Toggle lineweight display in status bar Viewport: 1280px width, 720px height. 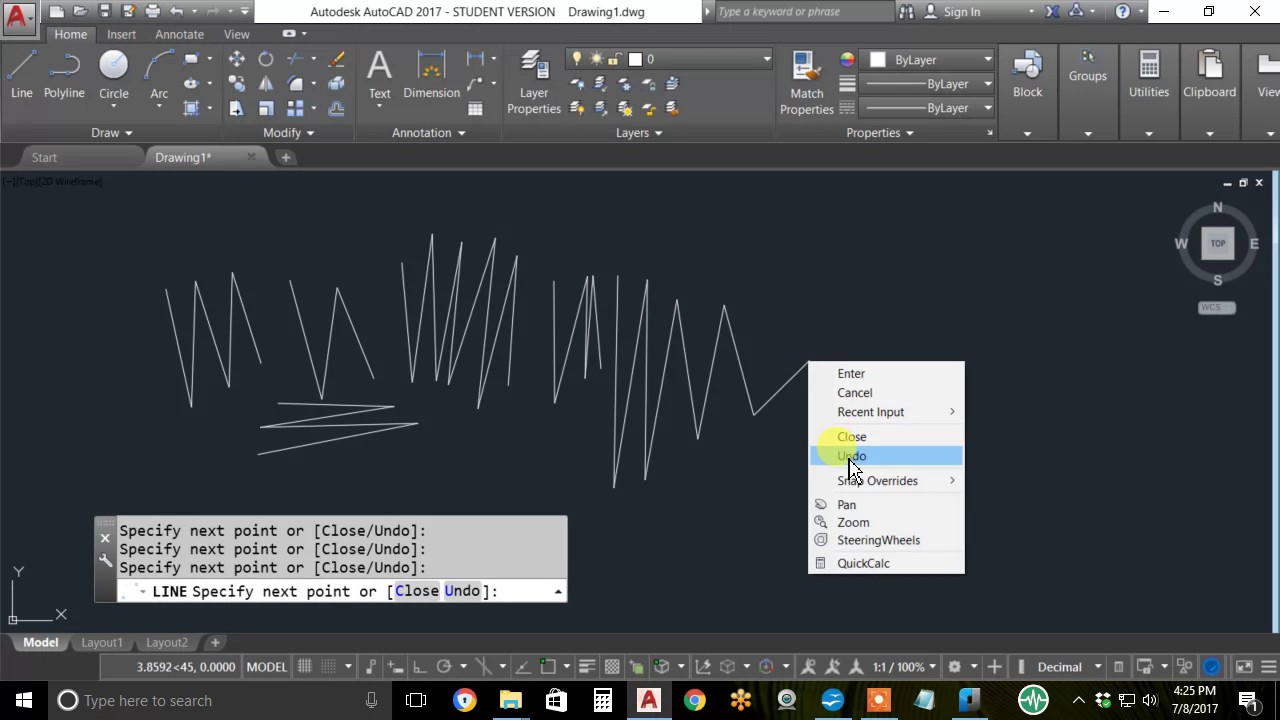coord(587,667)
